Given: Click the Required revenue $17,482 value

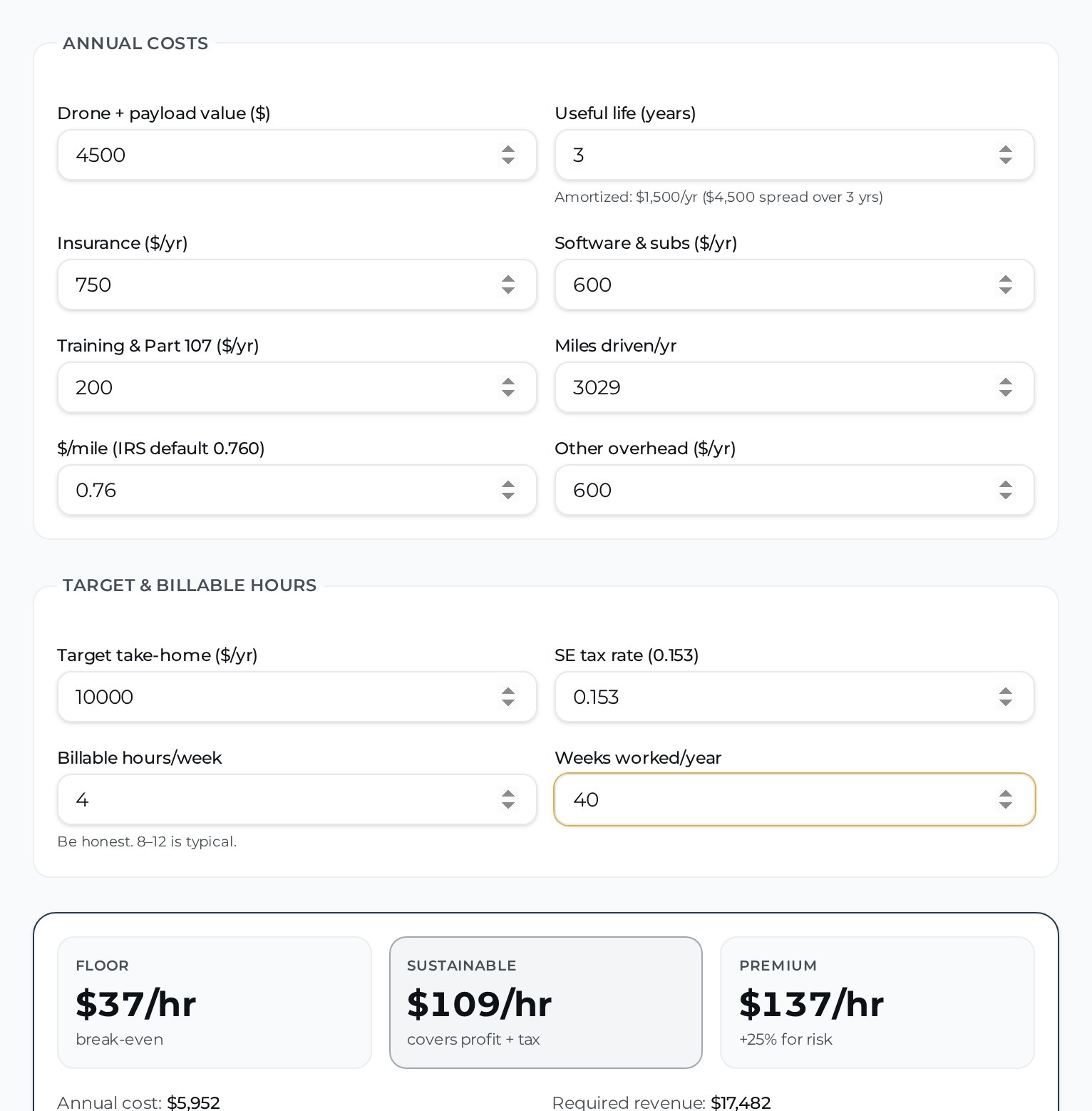Looking at the screenshot, I should pyautogui.click(x=741, y=1102).
